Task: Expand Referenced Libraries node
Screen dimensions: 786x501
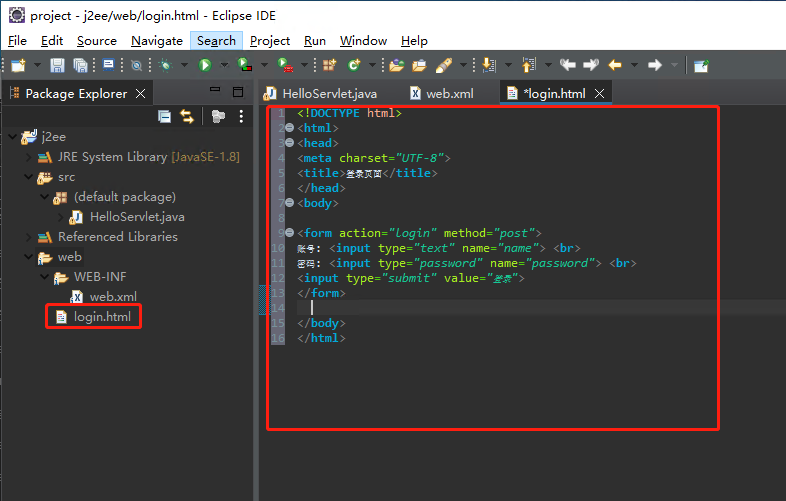Action: pos(29,237)
